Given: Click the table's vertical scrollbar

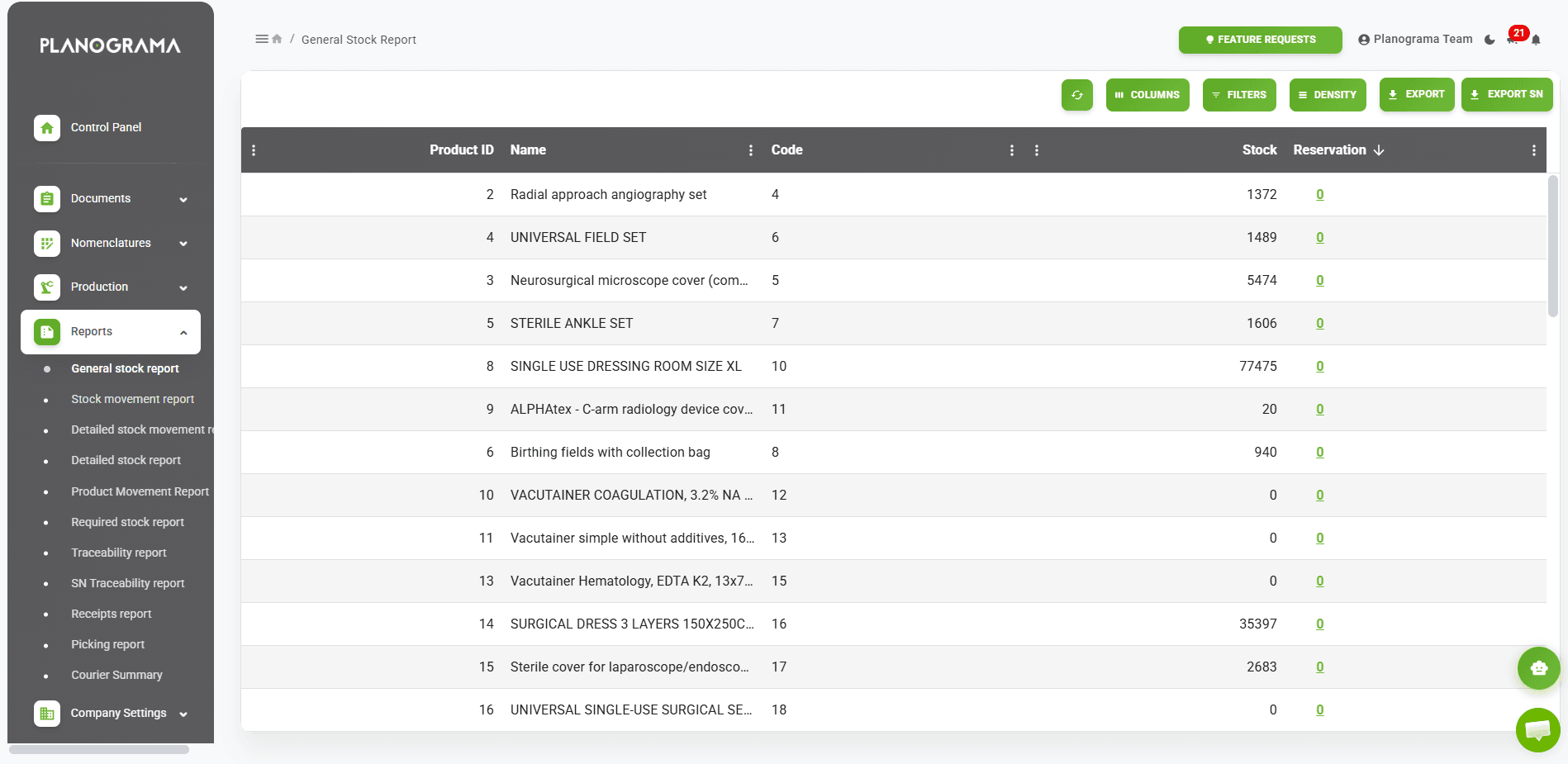Looking at the screenshot, I should [1553, 246].
